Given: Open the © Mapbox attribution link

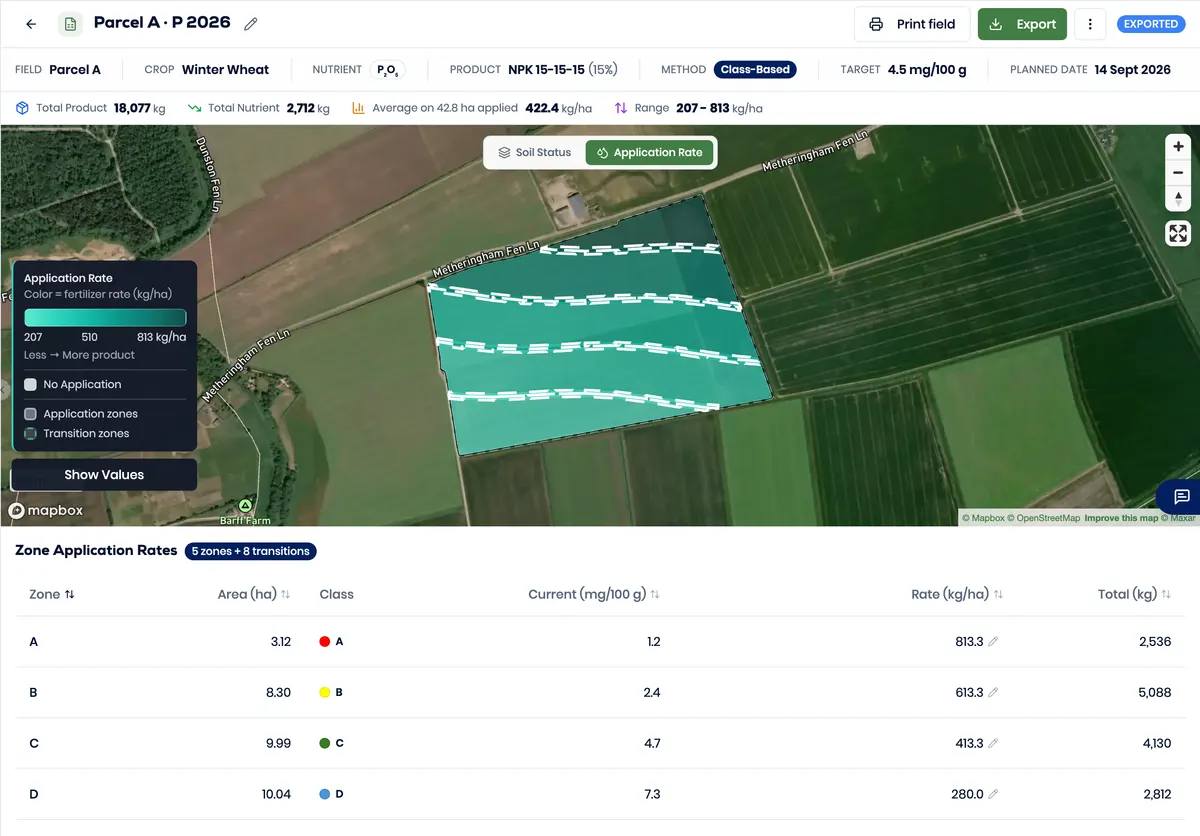Looking at the screenshot, I should click(x=983, y=518).
